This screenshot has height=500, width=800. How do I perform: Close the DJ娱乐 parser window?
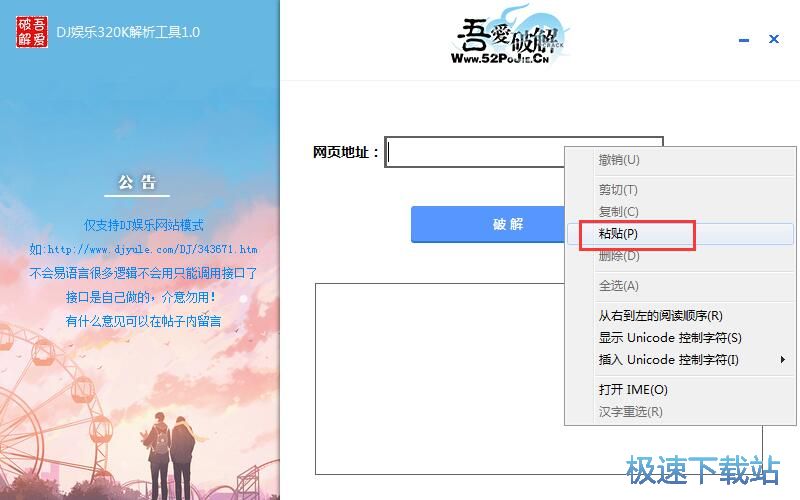(x=773, y=39)
